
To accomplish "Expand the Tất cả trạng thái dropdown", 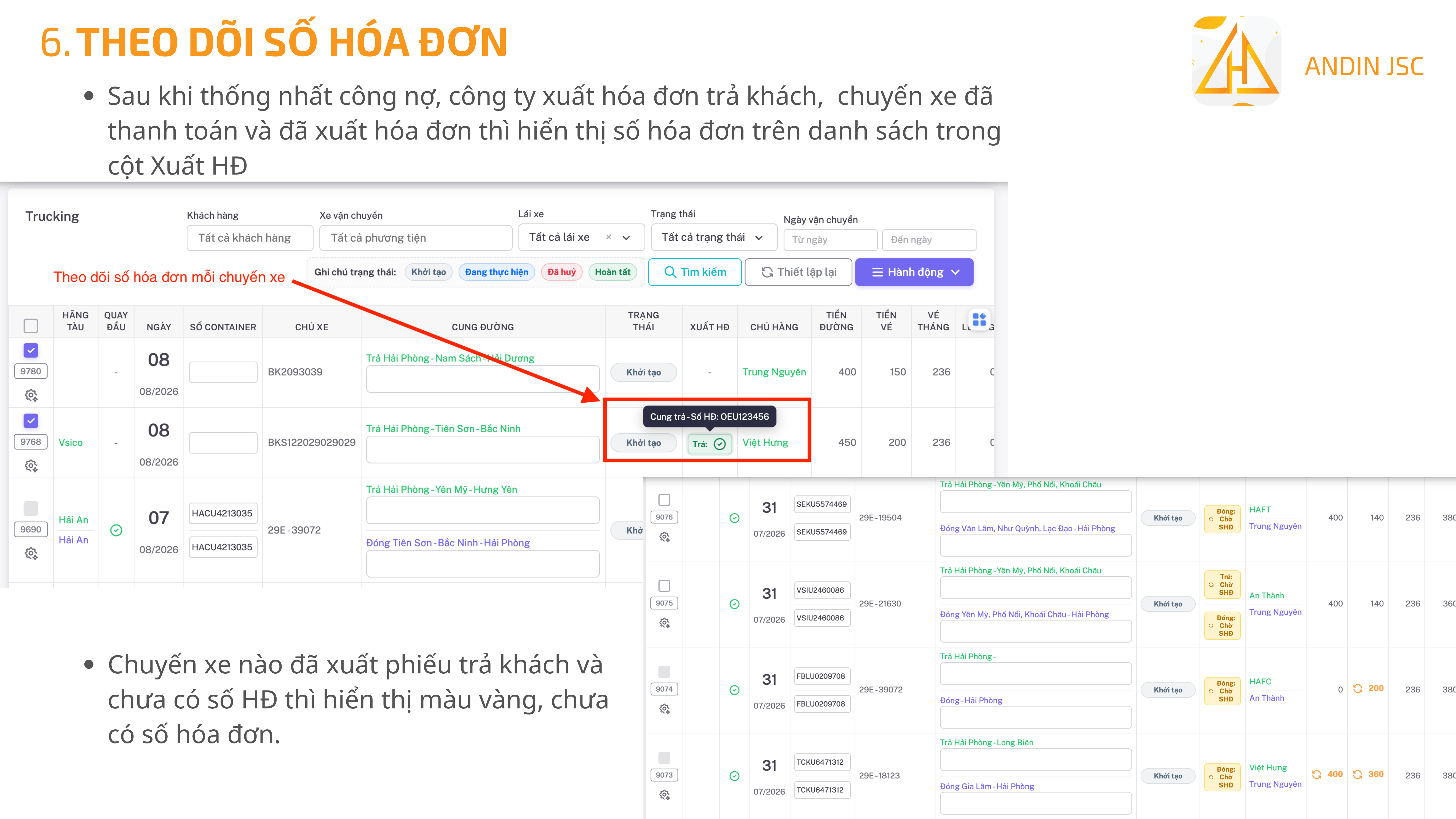I will [714, 237].
